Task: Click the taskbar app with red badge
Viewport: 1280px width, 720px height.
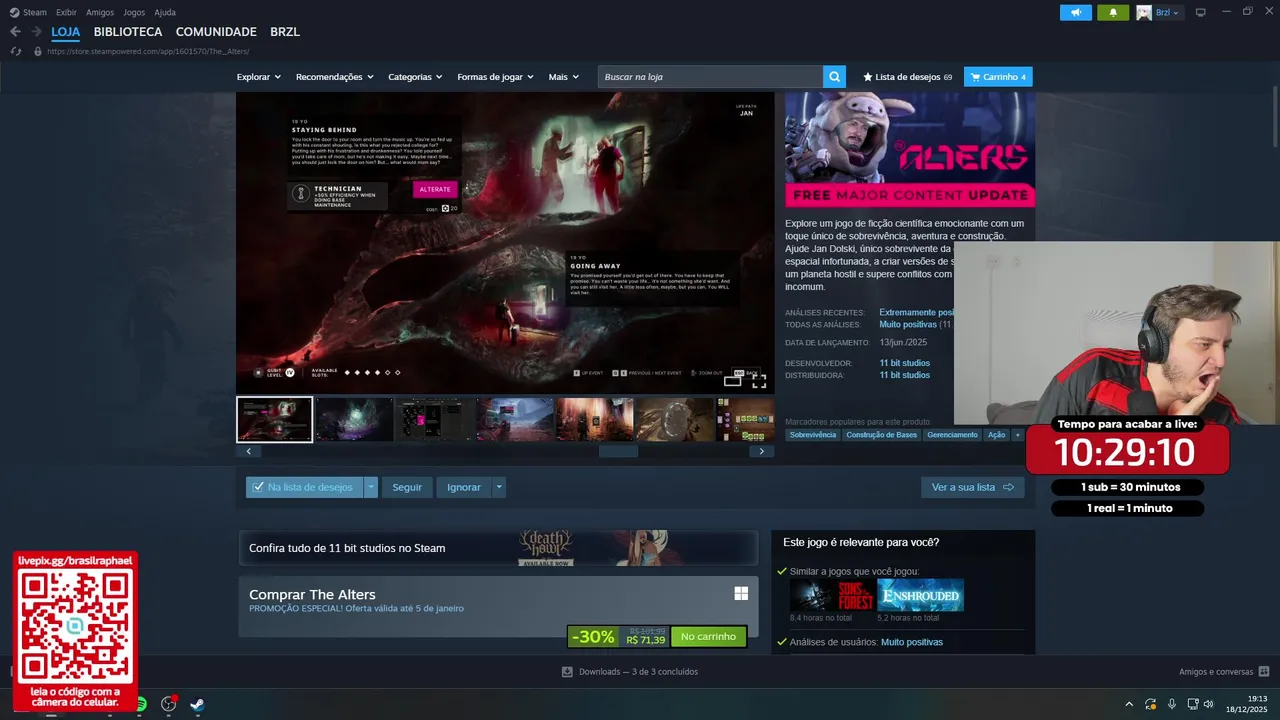Action: [x=169, y=703]
